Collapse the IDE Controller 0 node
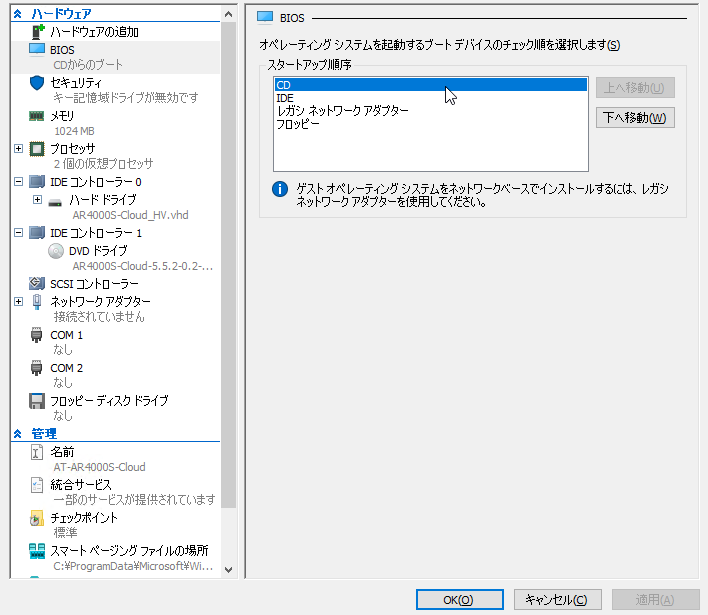This screenshot has width=708, height=615. (19, 182)
